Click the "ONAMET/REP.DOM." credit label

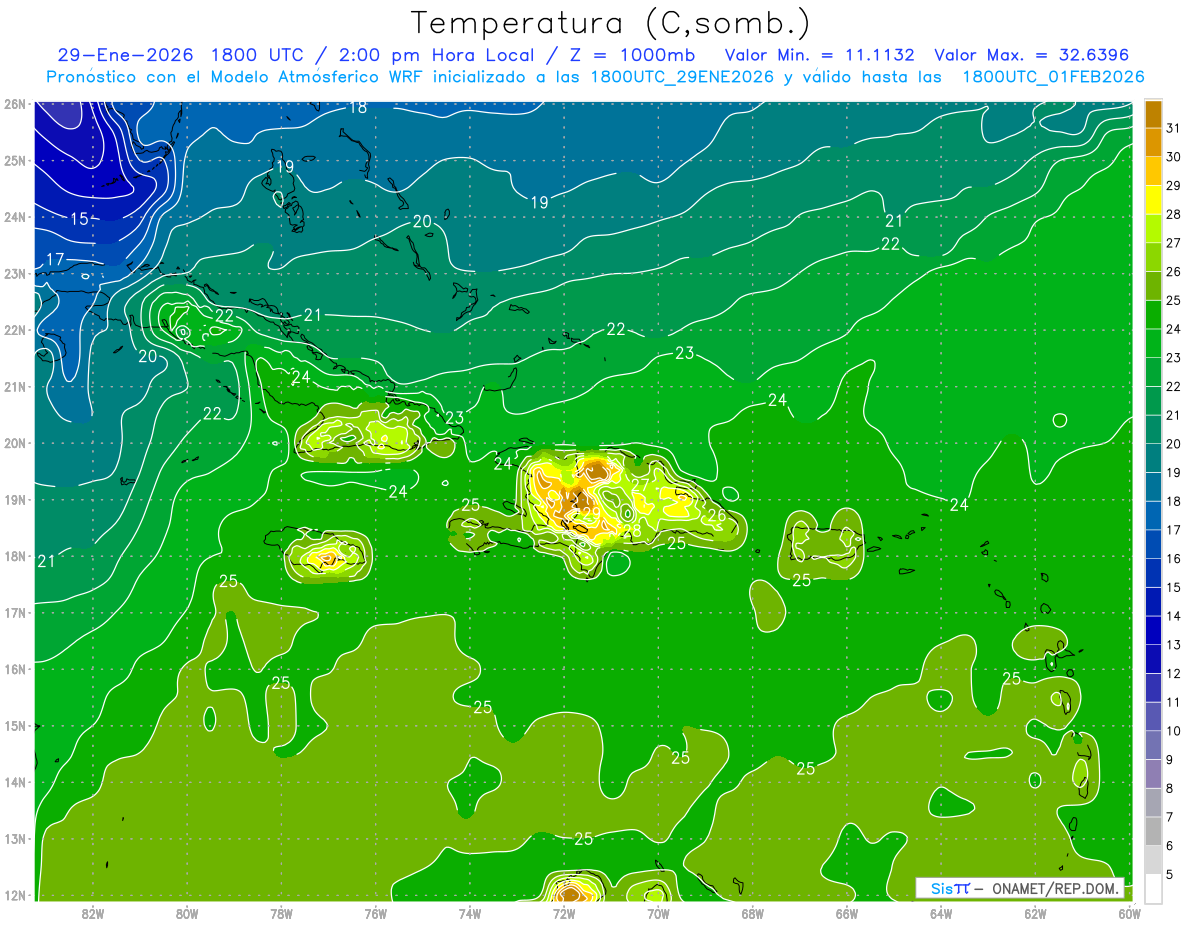[1055, 888]
